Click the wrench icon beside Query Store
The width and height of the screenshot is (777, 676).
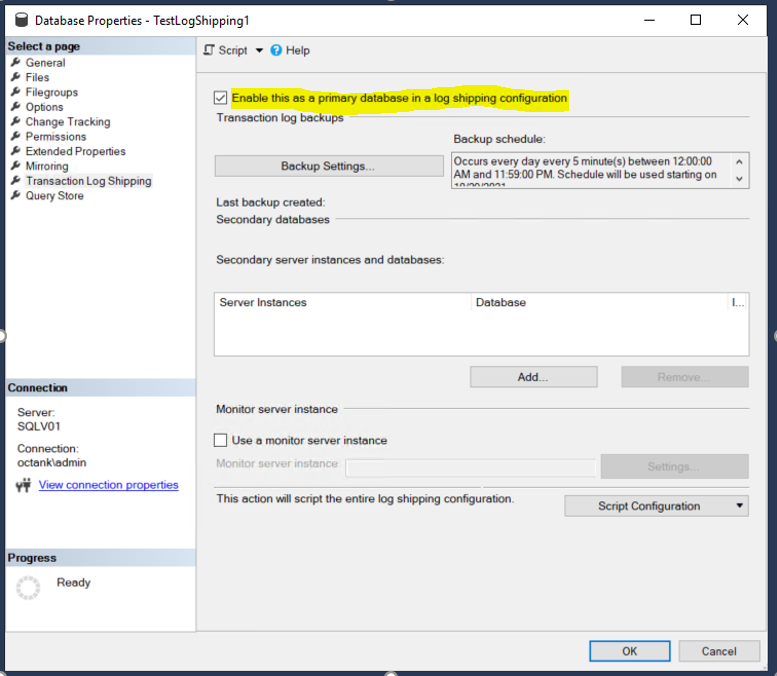click(16, 196)
